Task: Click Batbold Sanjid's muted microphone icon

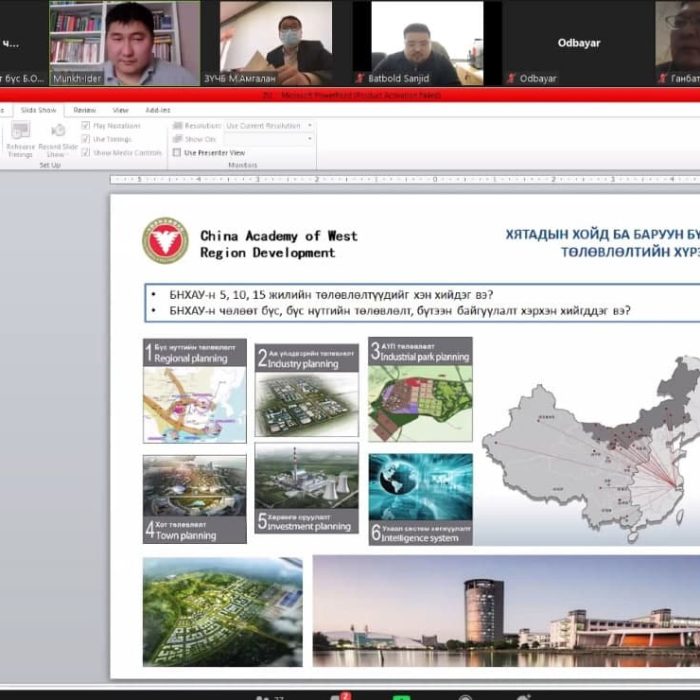Action: tap(361, 77)
